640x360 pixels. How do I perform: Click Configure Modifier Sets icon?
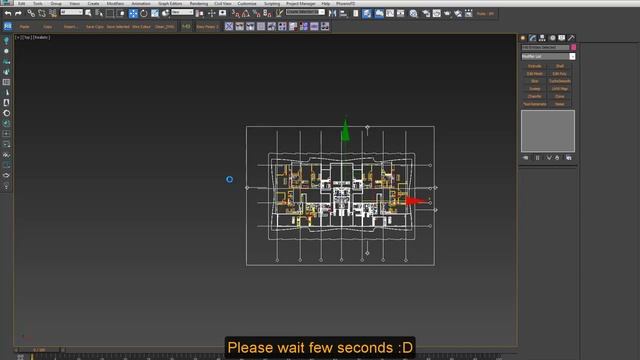pyautogui.click(x=569, y=158)
